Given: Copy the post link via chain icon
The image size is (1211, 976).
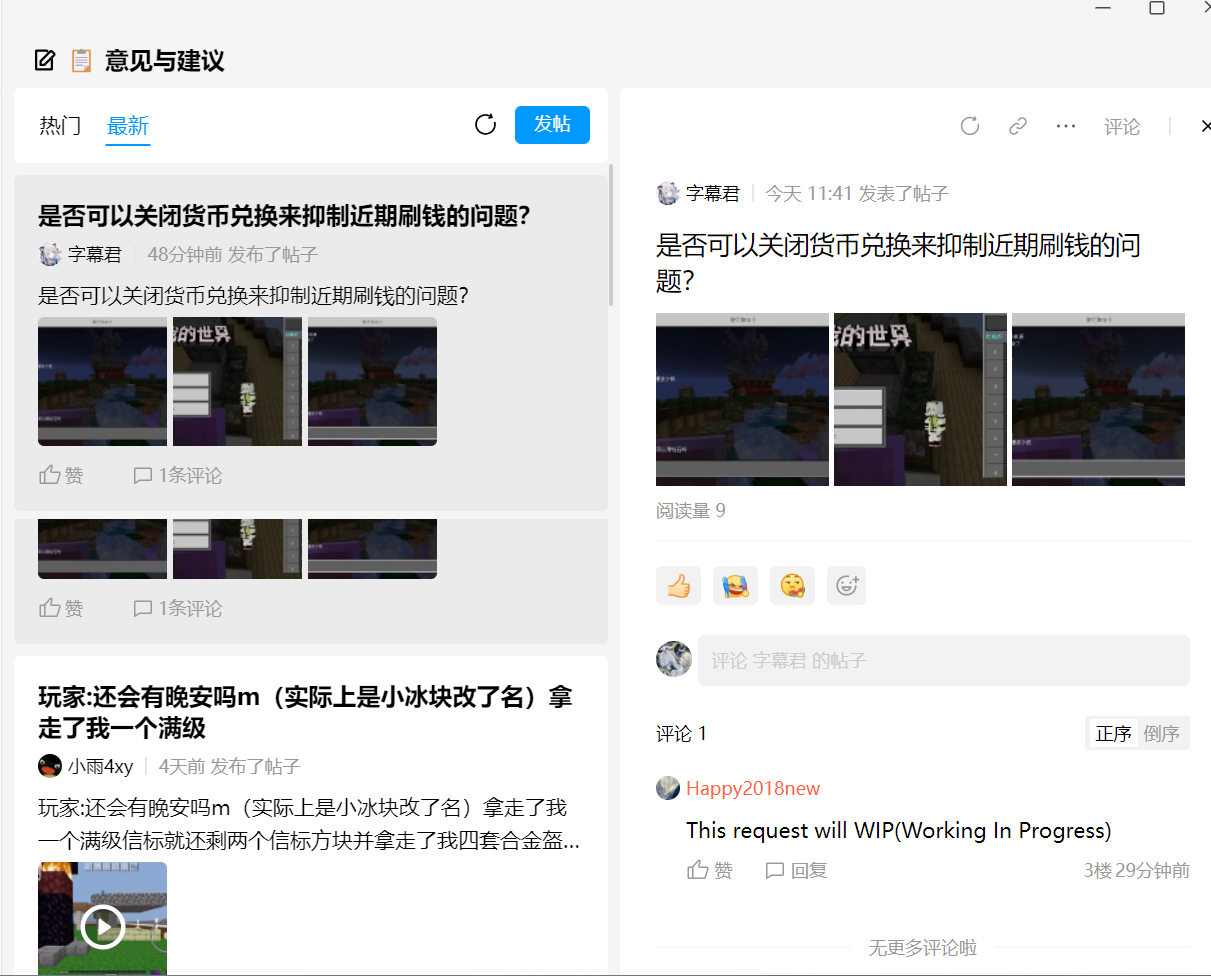Looking at the screenshot, I should [1017, 126].
